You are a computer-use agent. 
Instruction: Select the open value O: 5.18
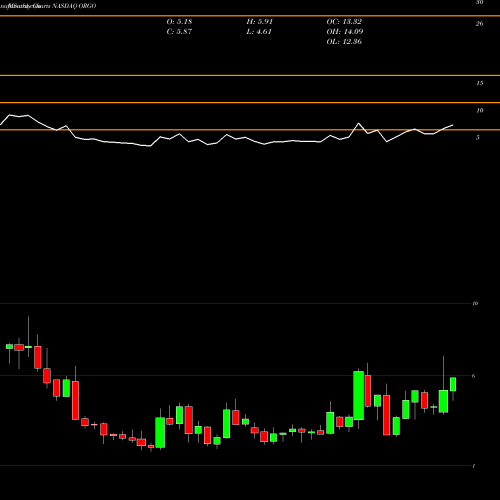point(179,22)
